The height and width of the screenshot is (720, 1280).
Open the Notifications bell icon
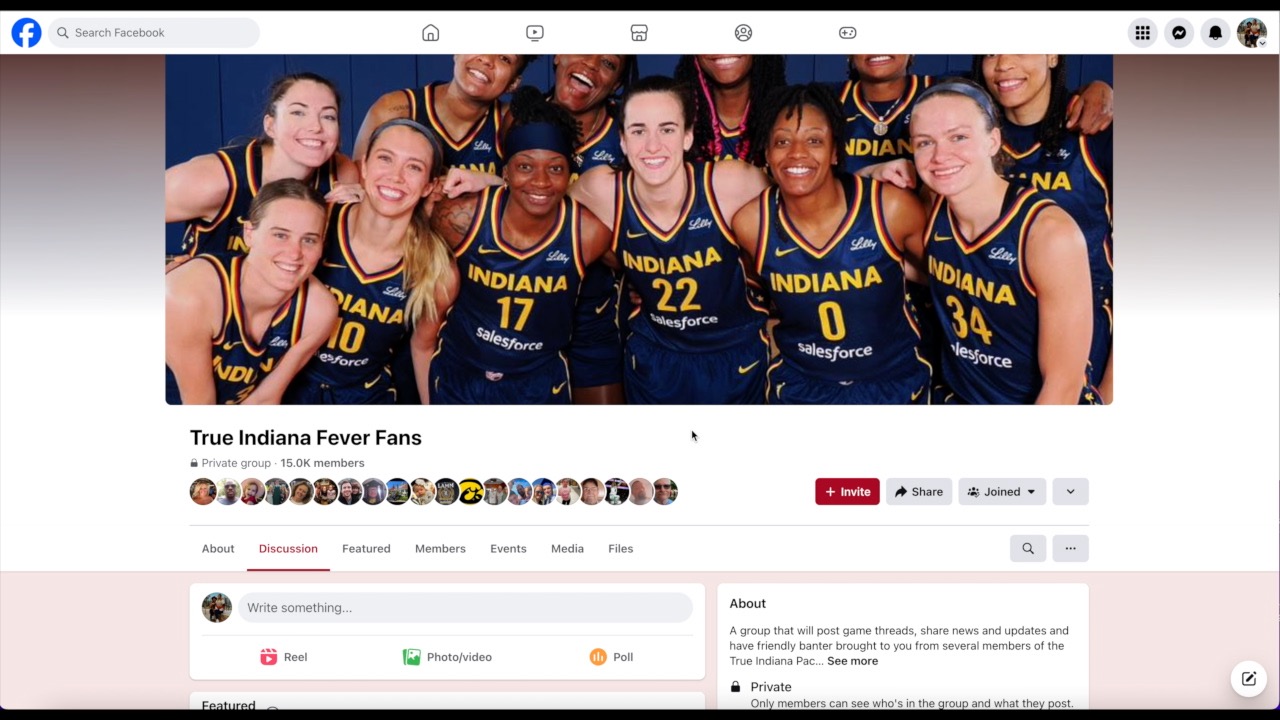(1215, 33)
